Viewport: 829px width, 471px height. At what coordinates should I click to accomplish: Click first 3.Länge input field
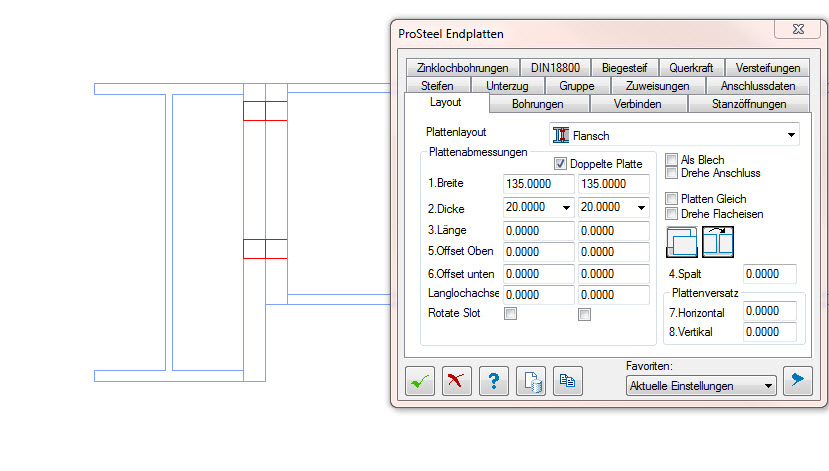tap(538, 231)
